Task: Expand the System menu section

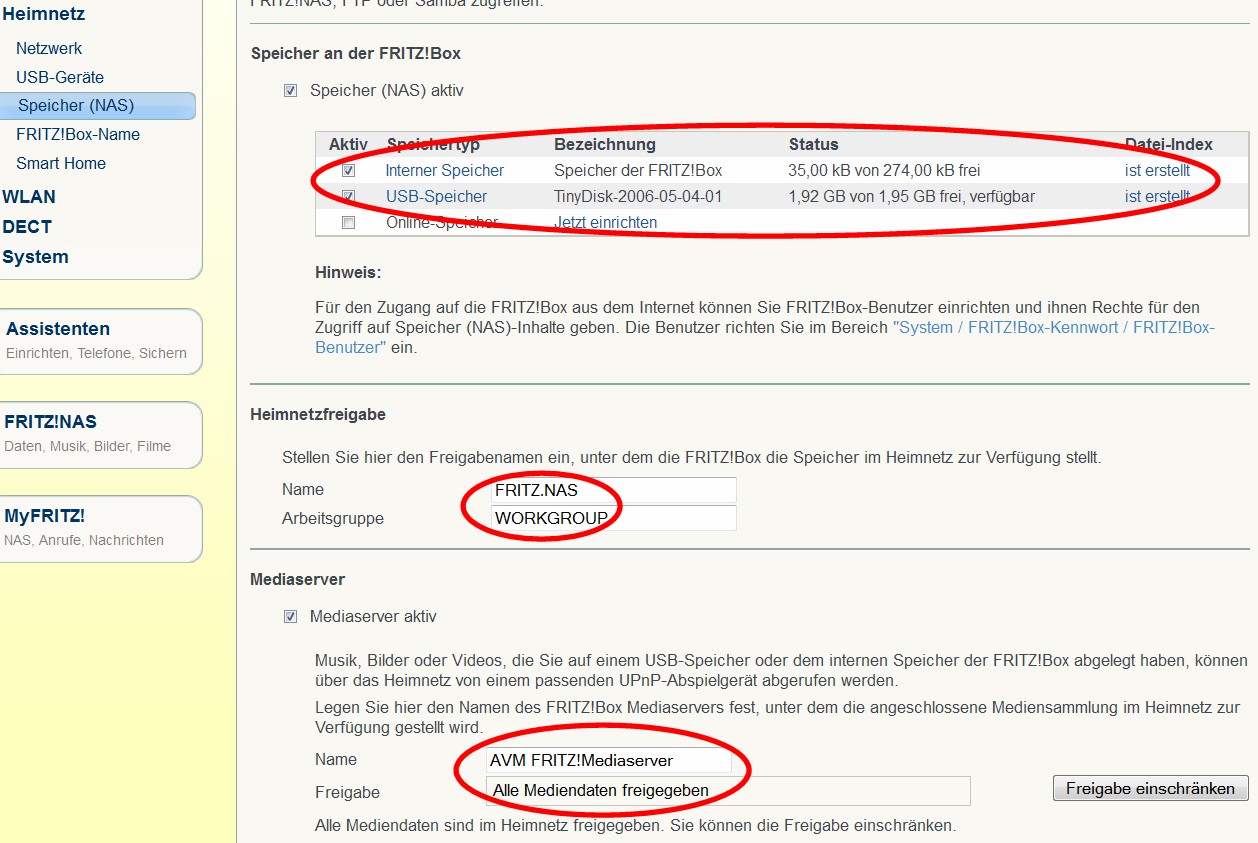Action: (35, 257)
